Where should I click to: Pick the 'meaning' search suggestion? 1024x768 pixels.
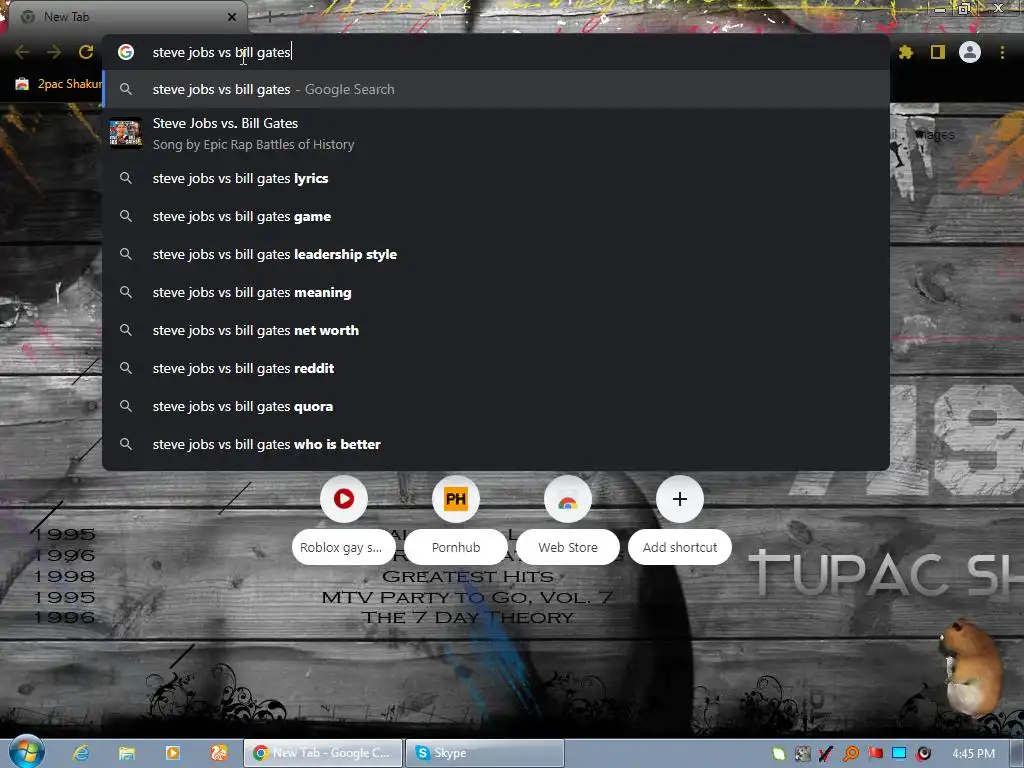click(496, 292)
